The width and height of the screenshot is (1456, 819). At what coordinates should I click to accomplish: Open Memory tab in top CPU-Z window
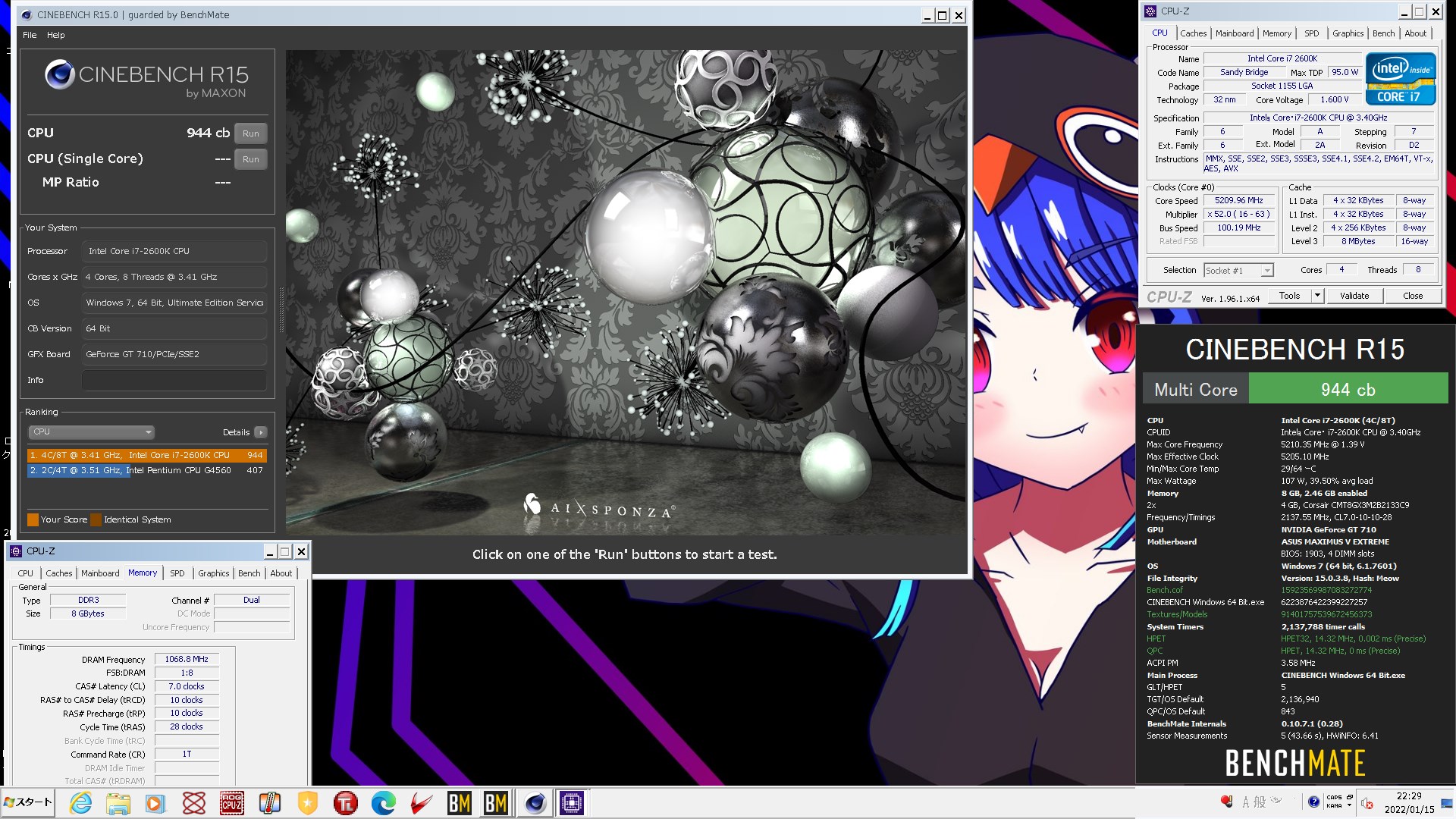coord(1277,33)
